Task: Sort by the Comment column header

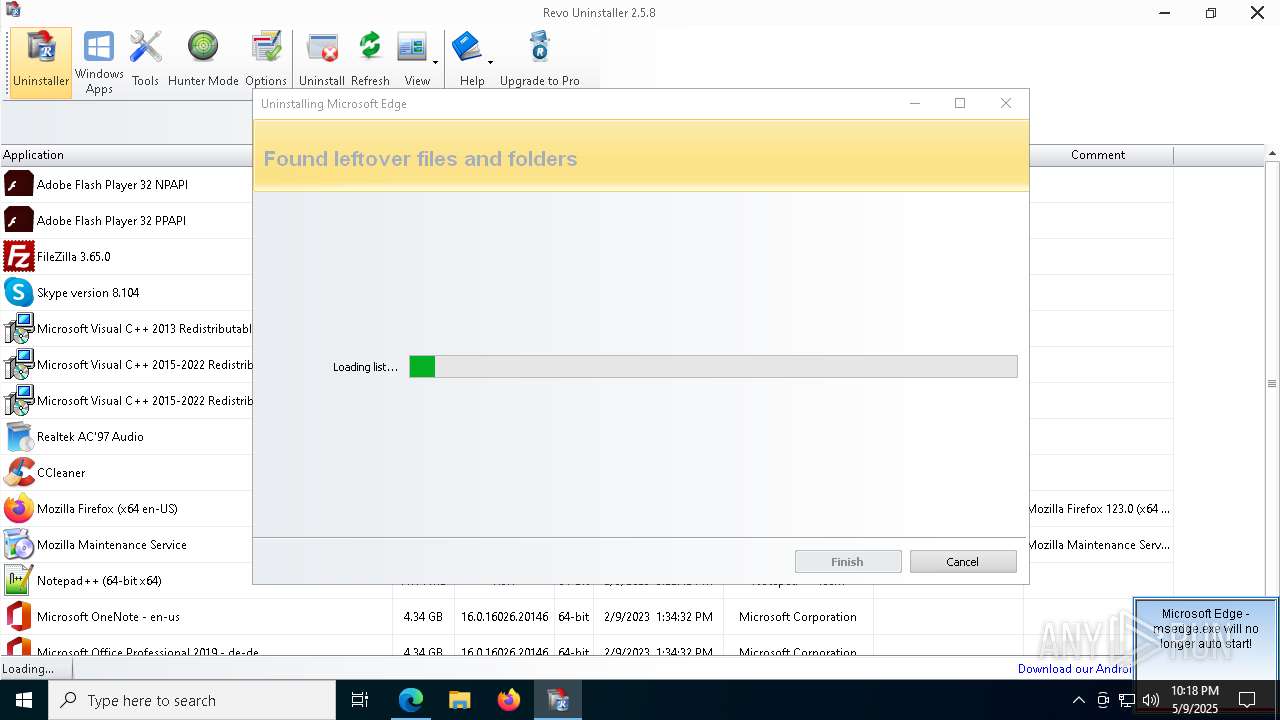Action: (1098, 155)
